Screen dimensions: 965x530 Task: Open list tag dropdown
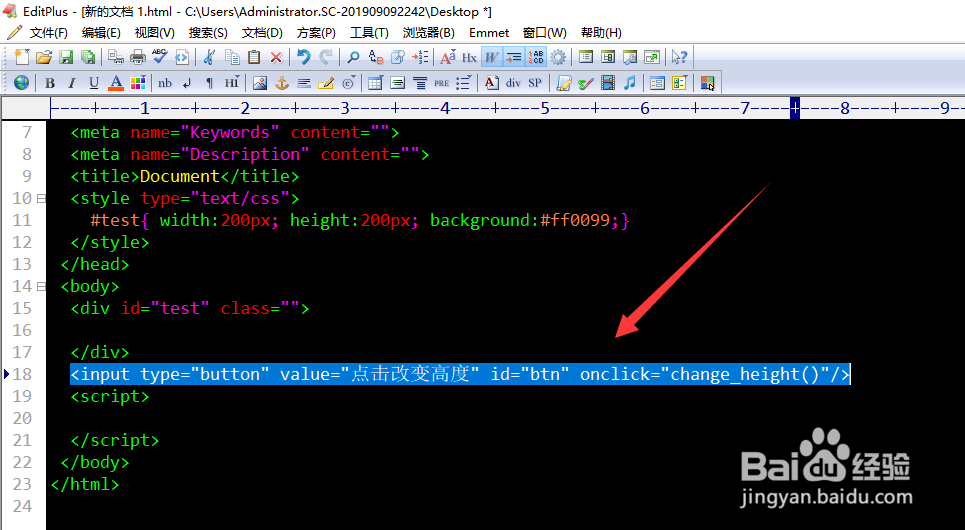(x=463, y=82)
